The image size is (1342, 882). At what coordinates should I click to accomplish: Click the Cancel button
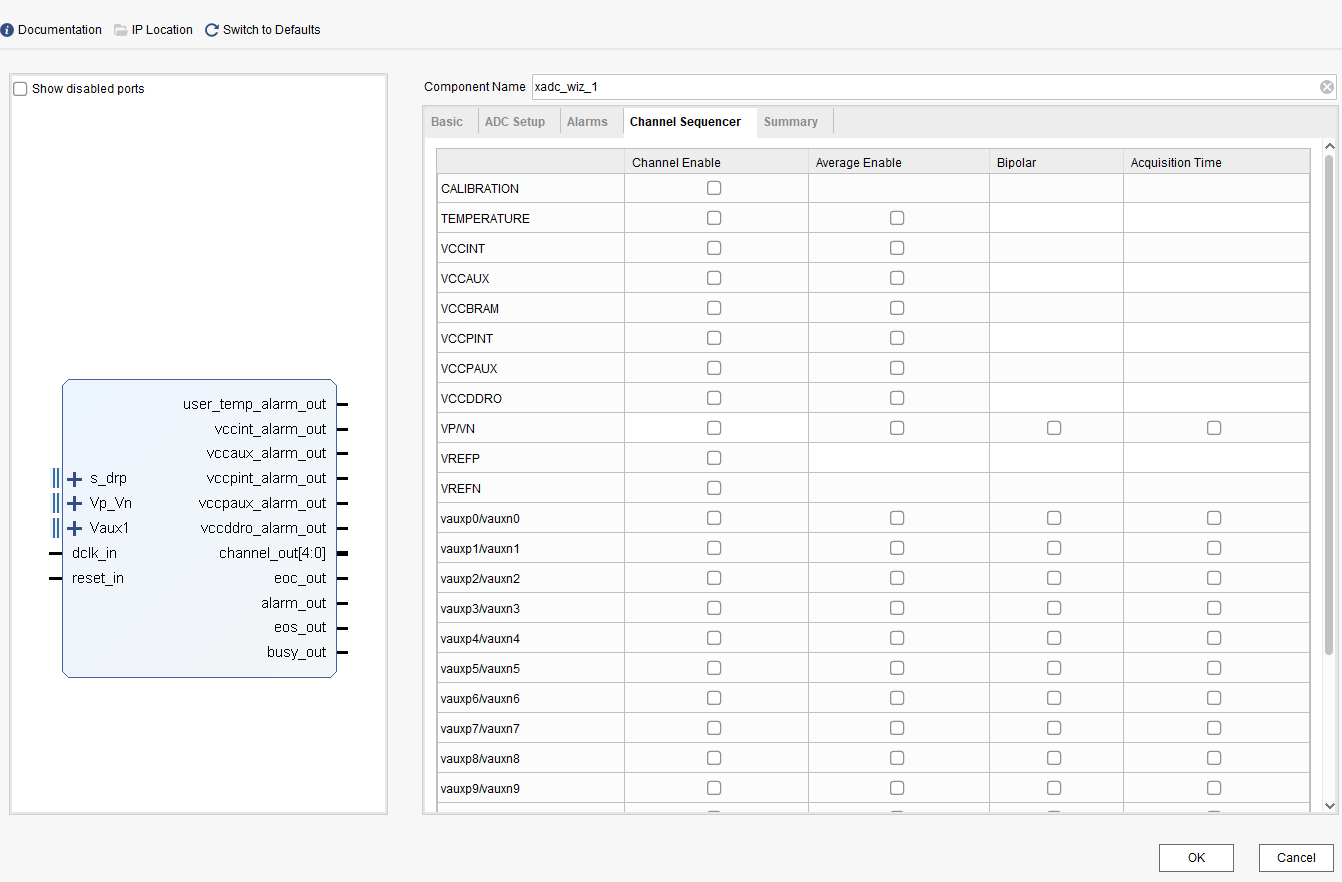point(1296,857)
